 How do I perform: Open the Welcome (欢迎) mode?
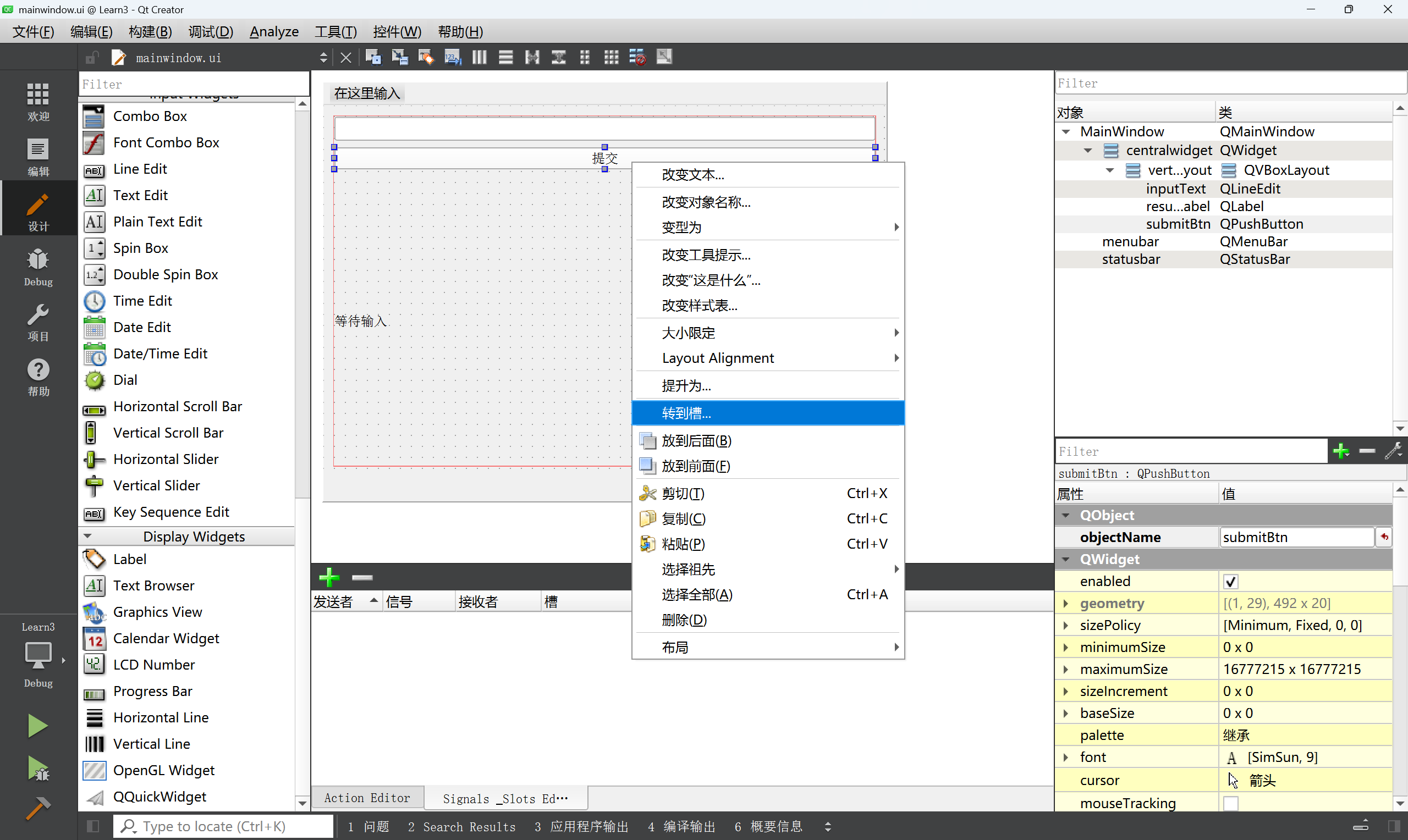tap(38, 101)
